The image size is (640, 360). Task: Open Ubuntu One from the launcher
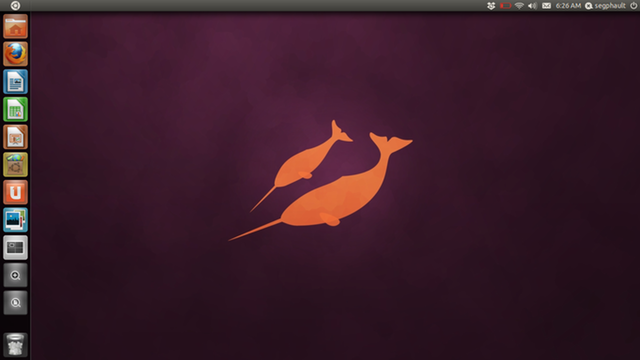tap(16, 192)
